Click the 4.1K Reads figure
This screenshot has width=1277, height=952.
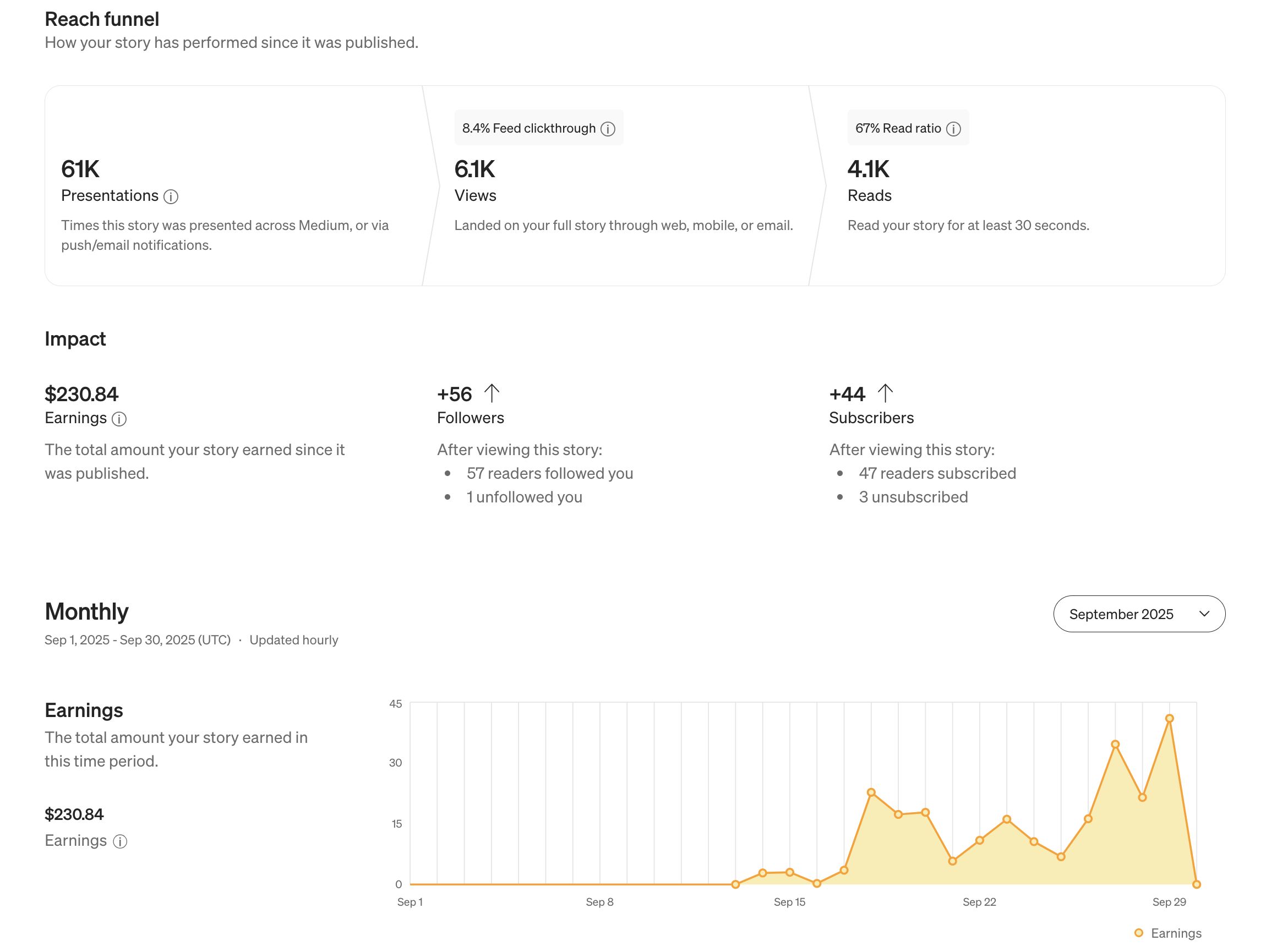click(x=868, y=169)
